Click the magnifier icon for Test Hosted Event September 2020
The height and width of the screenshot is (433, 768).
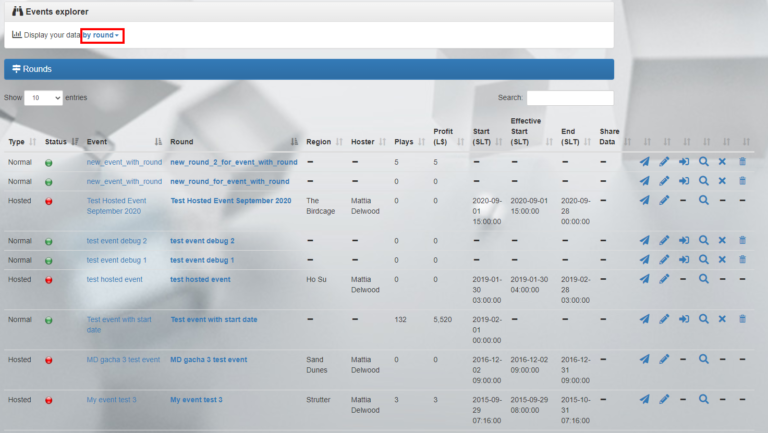[704, 201]
